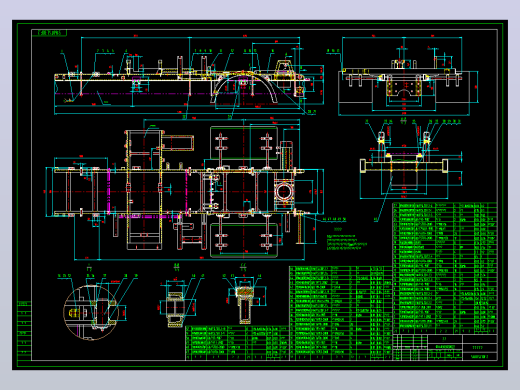Viewport: 520px width, 390px height.
Task: Click the middle parts list table
Action: click(341, 313)
